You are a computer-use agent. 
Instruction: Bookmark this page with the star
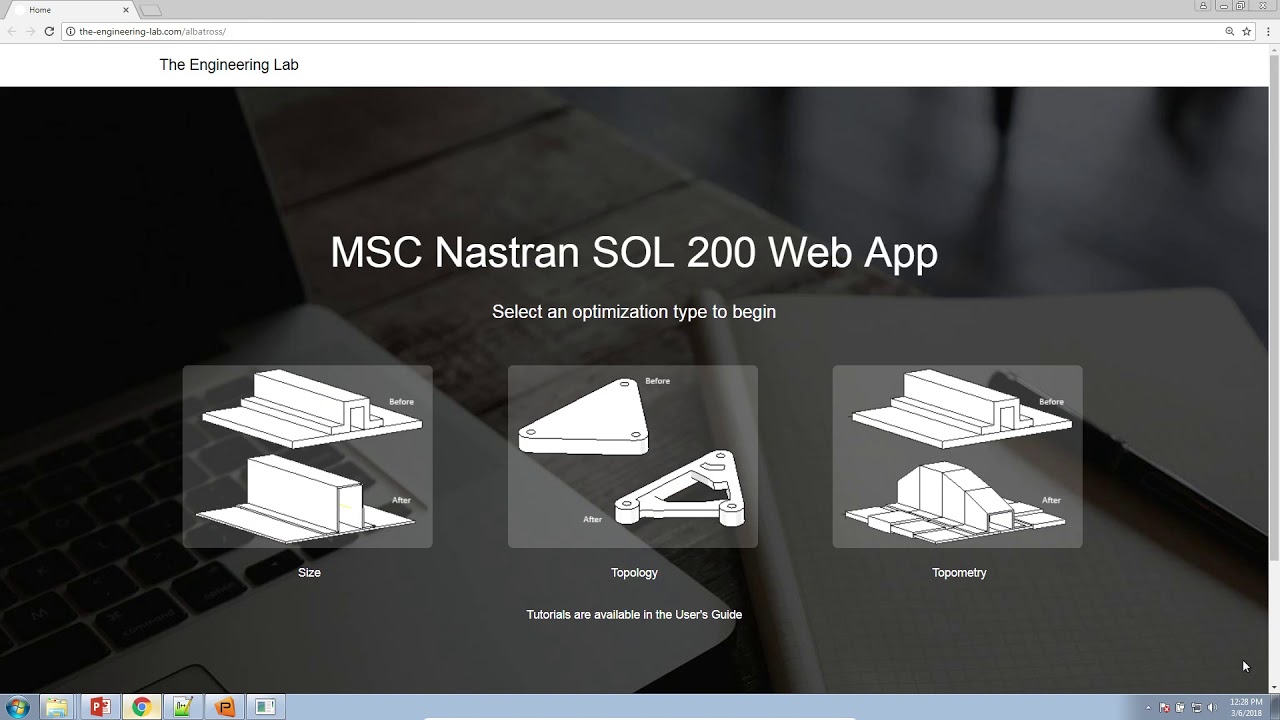(1247, 31)
